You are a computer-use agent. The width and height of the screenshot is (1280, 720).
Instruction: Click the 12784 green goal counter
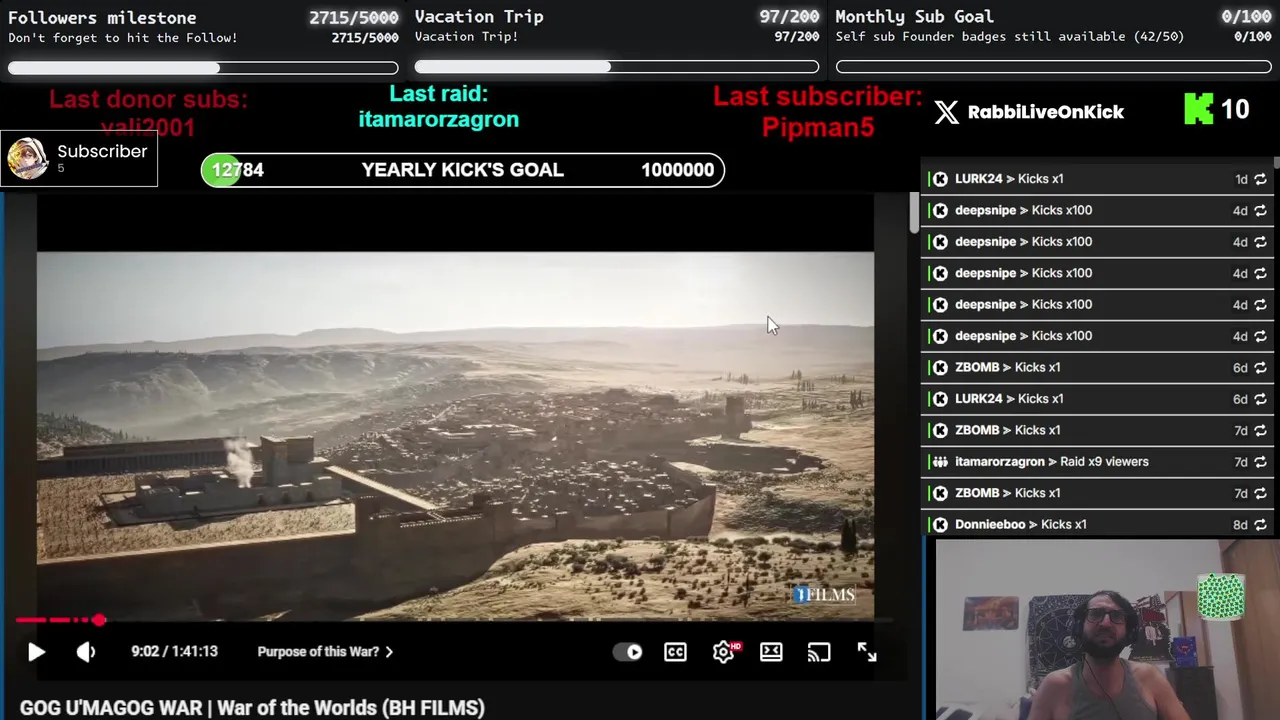[x=237, y=170]
